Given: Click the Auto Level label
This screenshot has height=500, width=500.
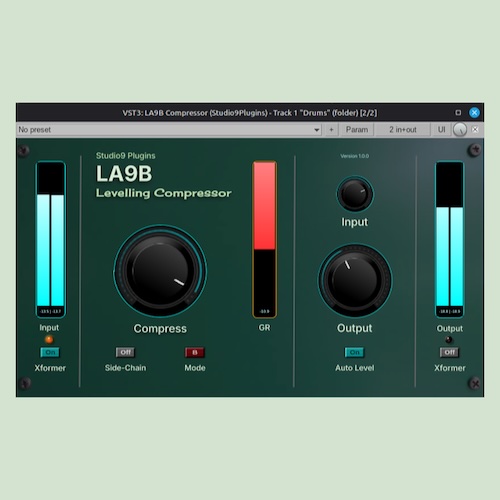Looking at the screenshot, I should (x=355, y=368).
